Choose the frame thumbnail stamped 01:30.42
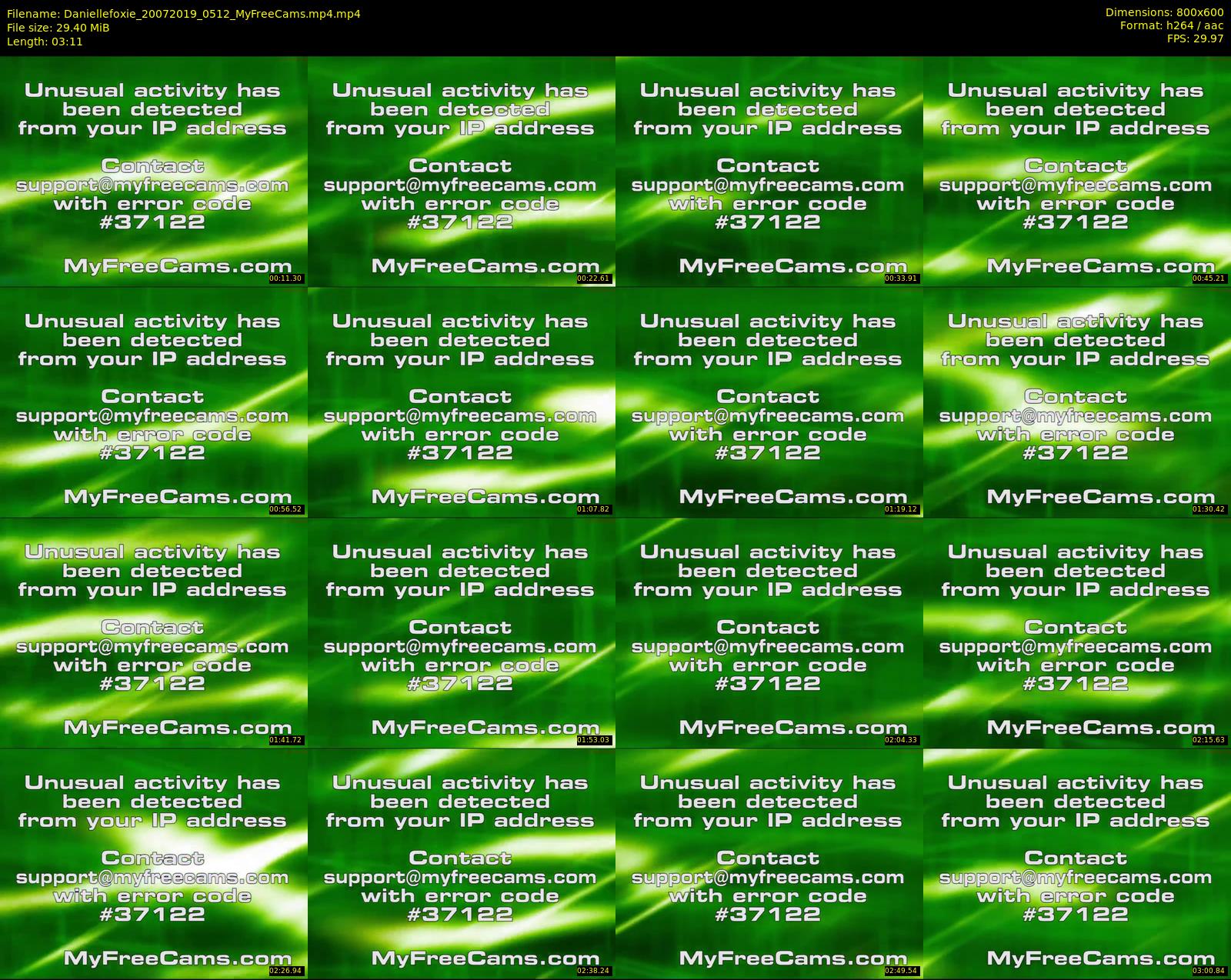This screenshot has height=980, width=1231. (1077, 402)
